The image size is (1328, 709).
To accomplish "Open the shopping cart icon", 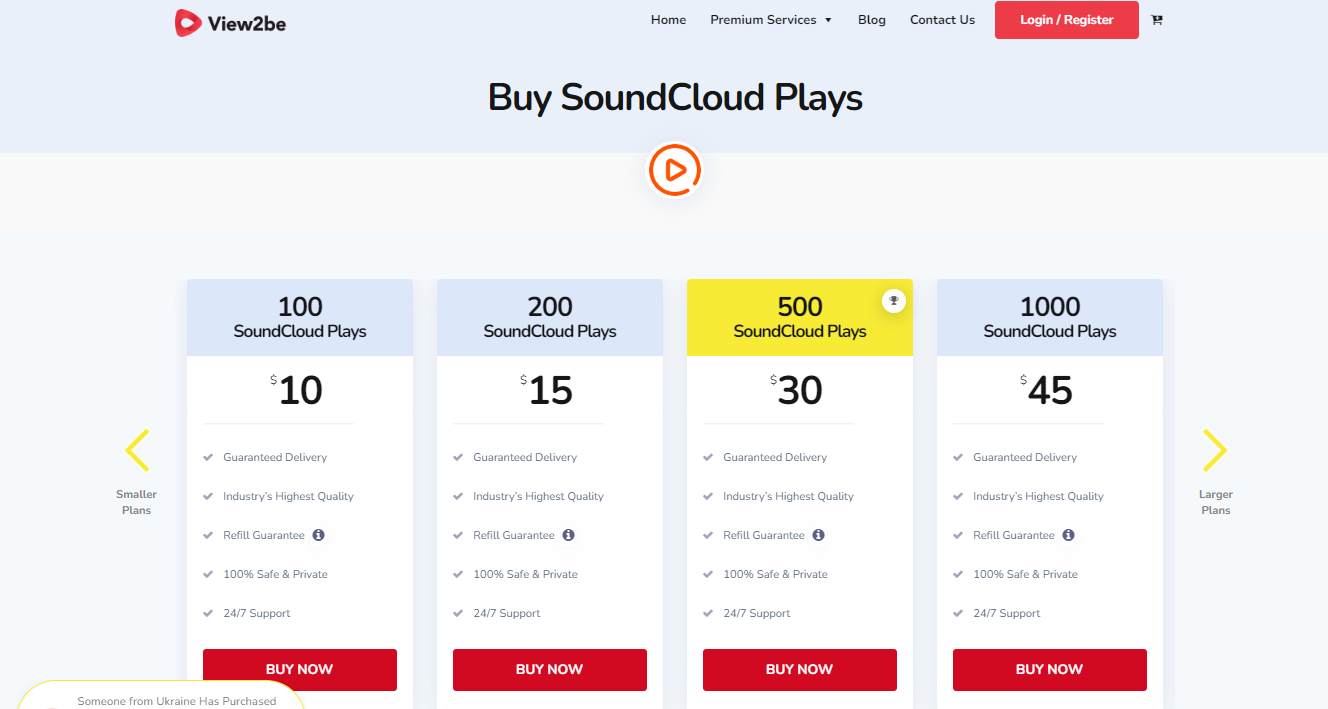I will pyautogui.click(x=1157, y=20).
